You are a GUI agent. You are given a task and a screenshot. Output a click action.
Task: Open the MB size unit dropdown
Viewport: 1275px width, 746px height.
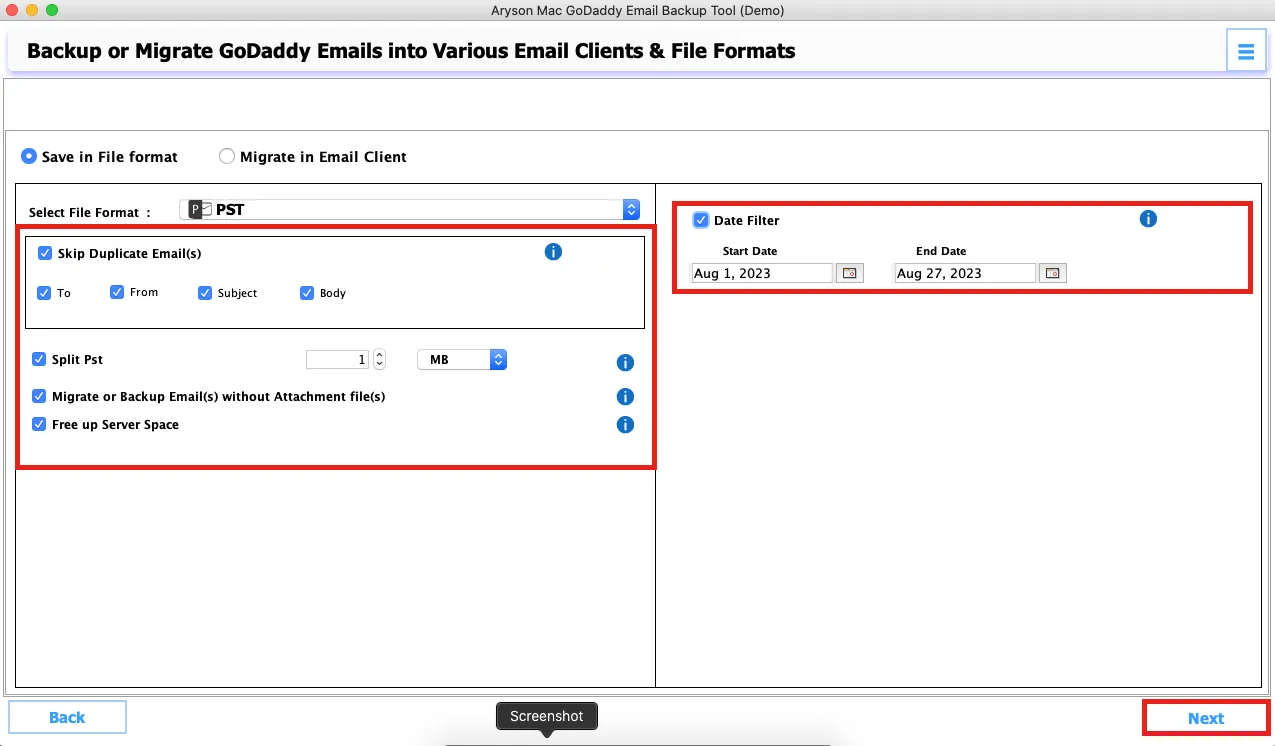click(462, 360)
